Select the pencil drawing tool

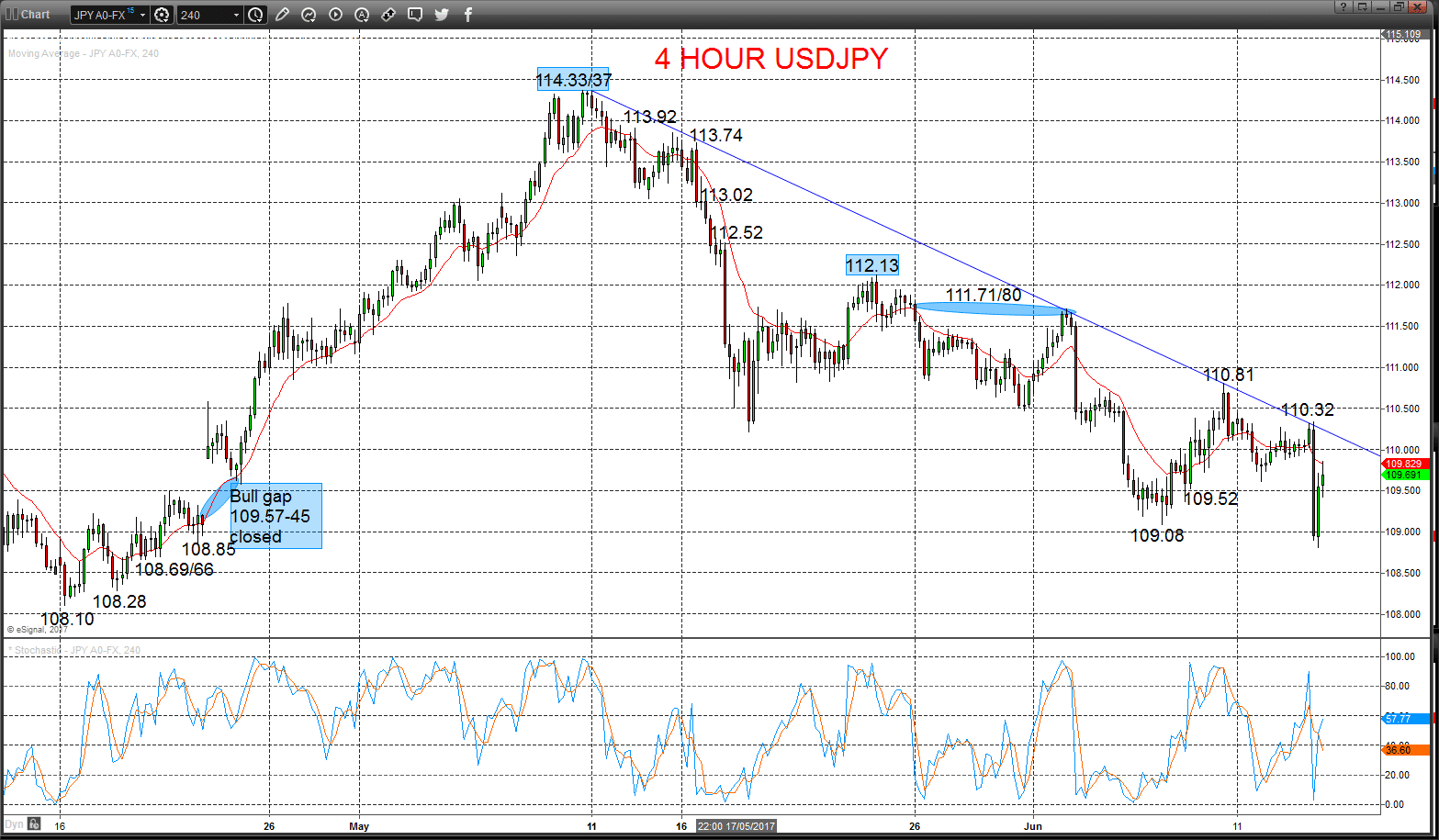(x=282, y=15)
